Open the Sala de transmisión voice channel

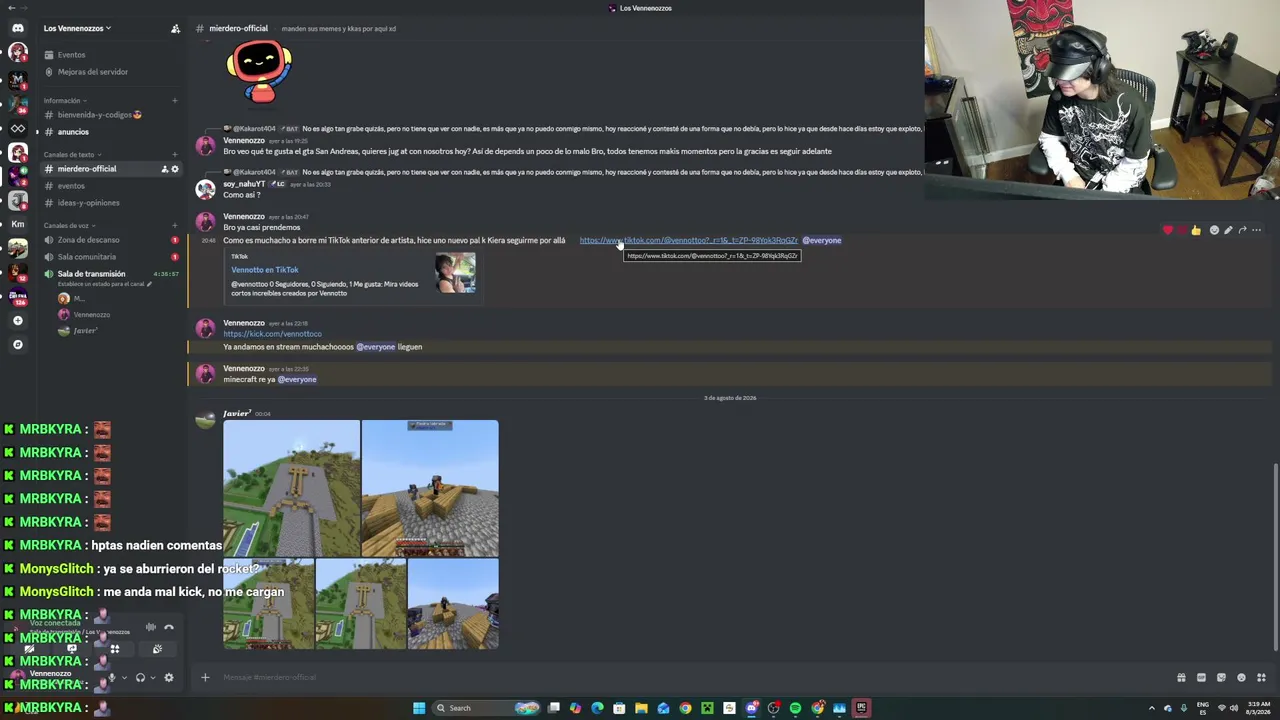click(x=85, y=274)
